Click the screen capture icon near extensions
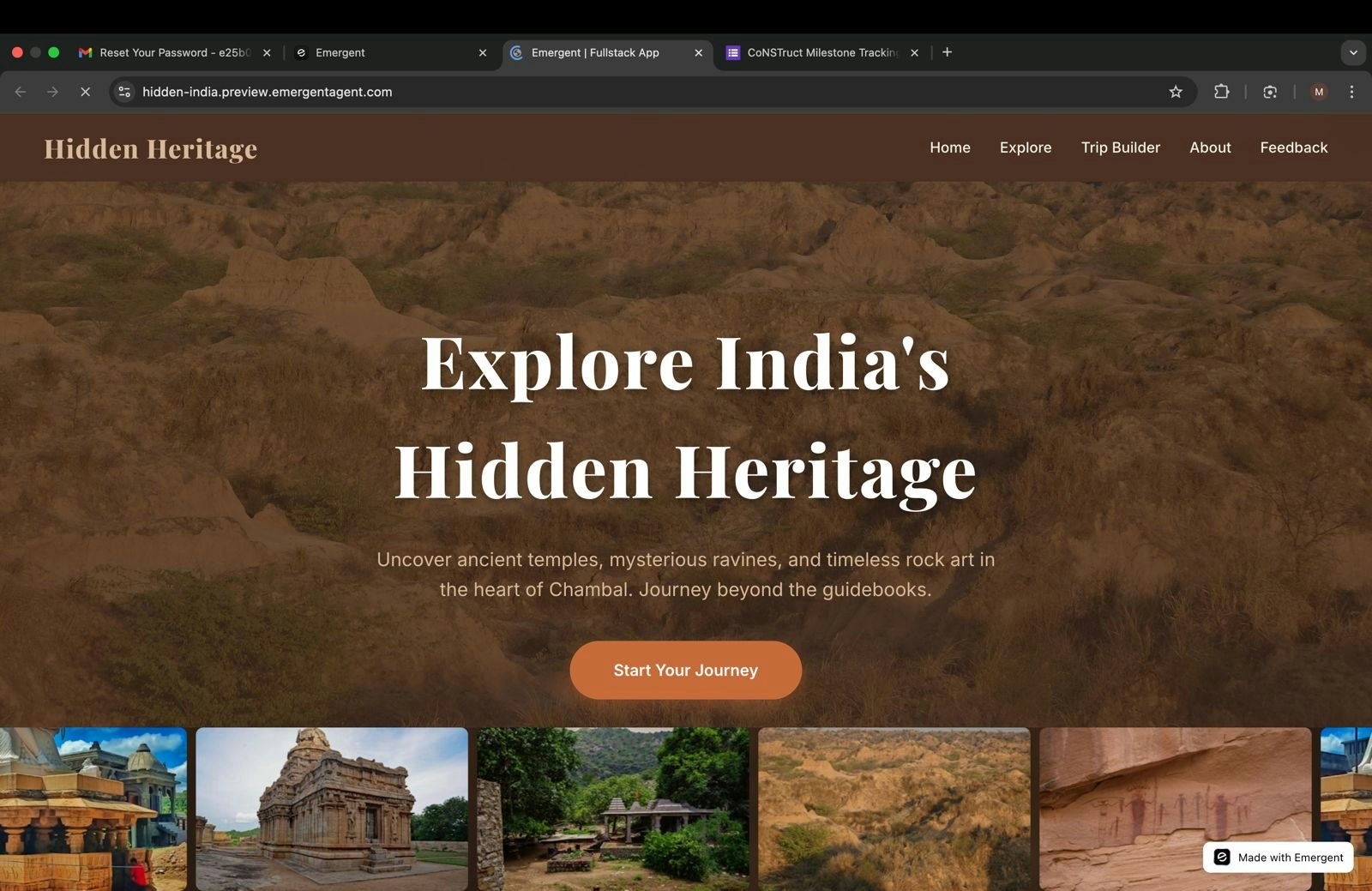This screenshot has height=891, width=1372. point(1270,92)
